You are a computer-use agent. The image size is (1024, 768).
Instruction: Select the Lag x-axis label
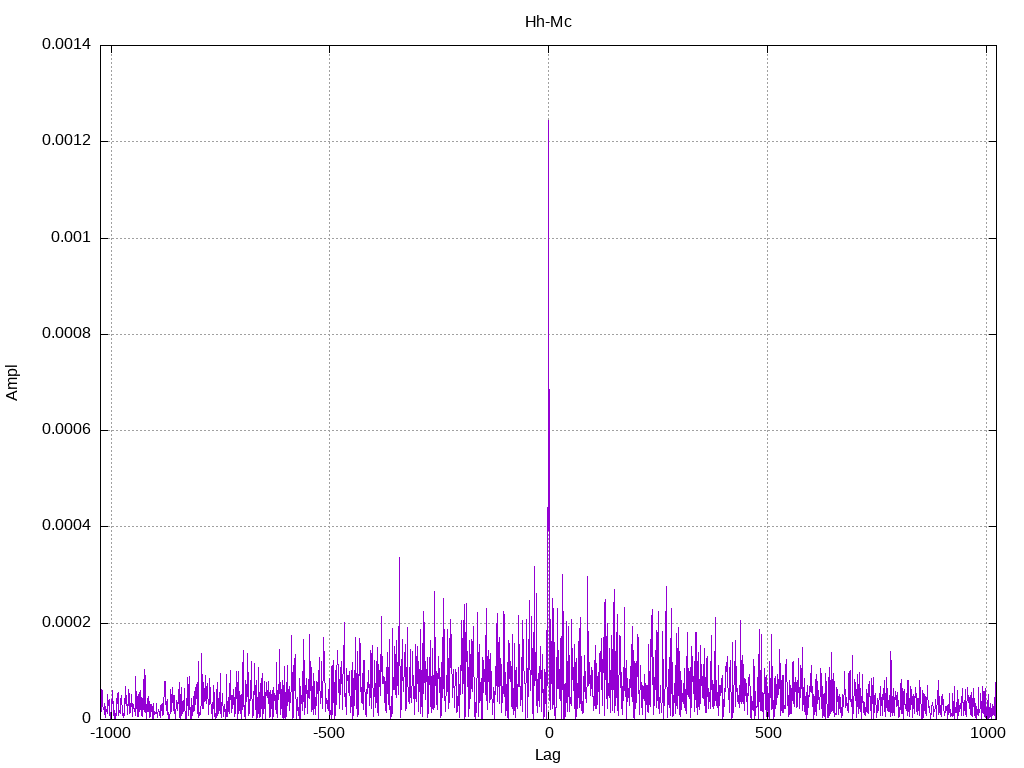point(548,755)
